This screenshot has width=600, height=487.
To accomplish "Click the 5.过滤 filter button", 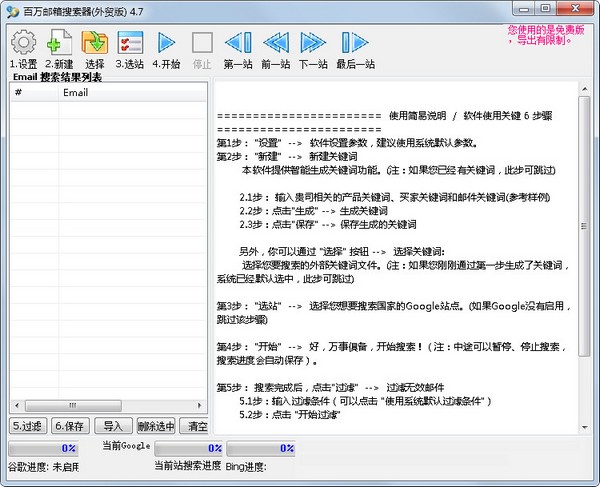I will point(29,426).
